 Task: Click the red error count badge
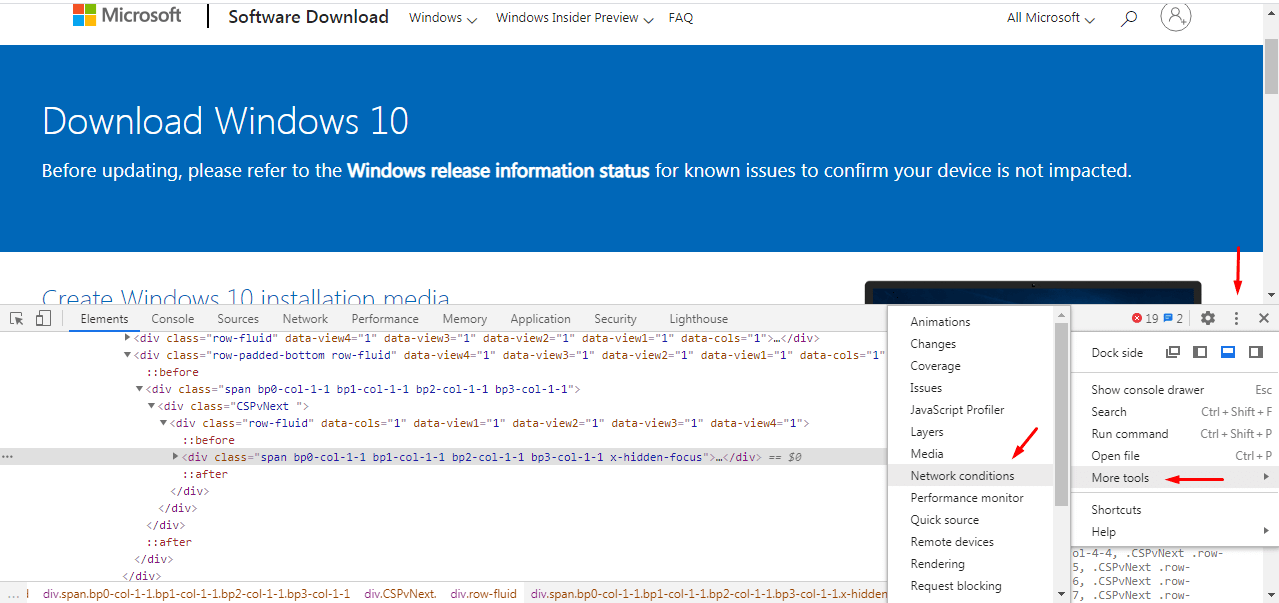pos(1144,319)
